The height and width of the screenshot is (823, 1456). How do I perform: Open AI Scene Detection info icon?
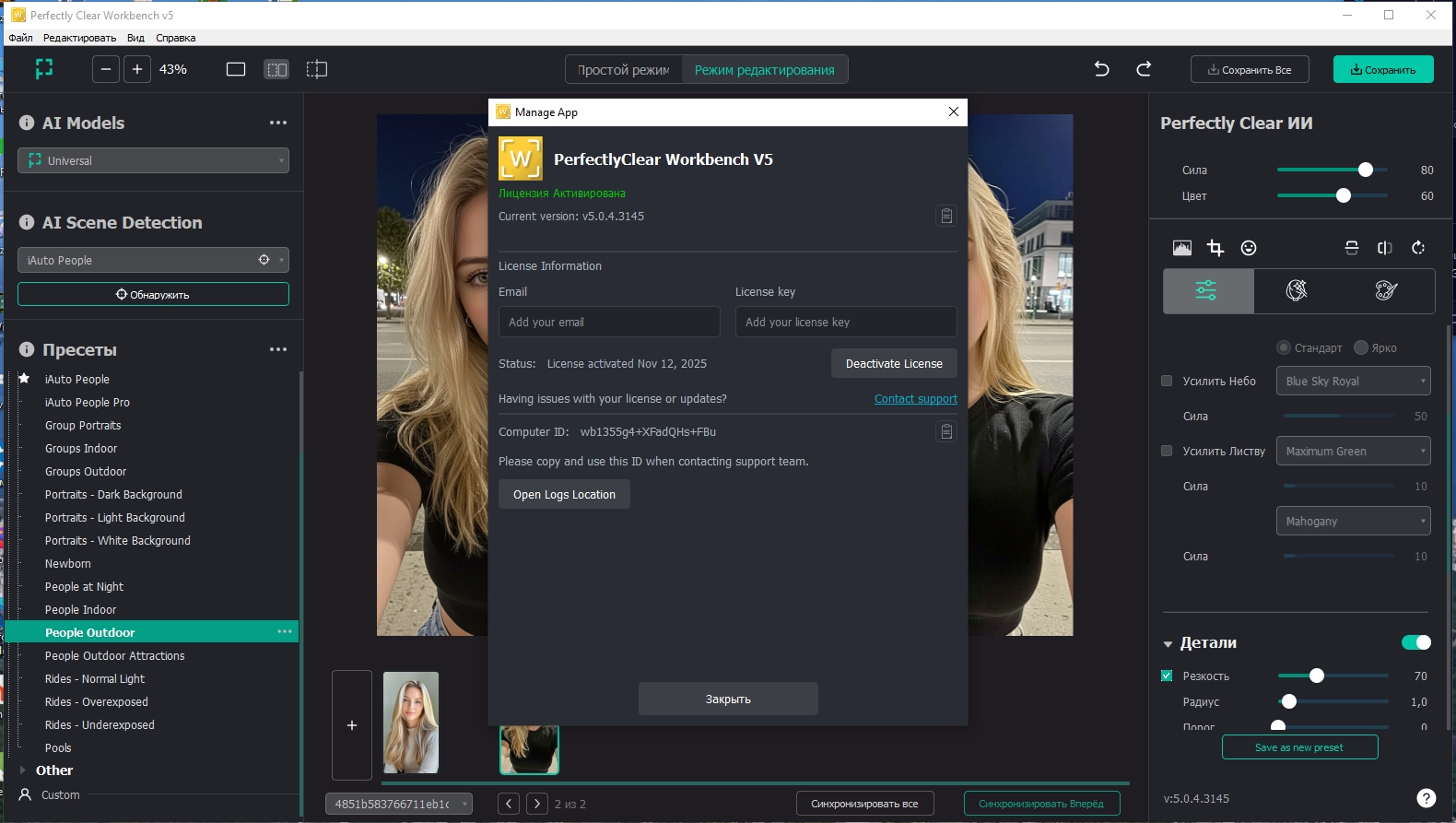tap(27, 222)
